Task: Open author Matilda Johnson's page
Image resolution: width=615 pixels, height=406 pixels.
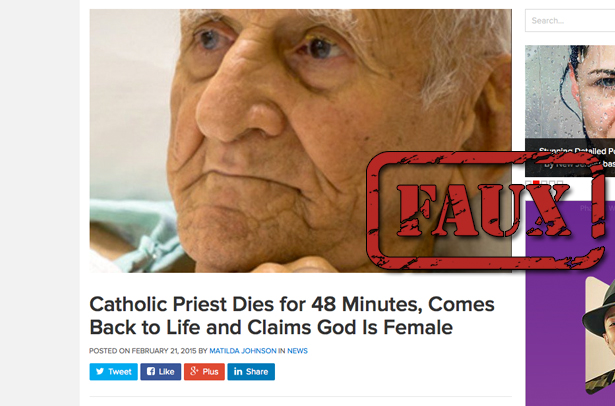Action: [243, 351]
